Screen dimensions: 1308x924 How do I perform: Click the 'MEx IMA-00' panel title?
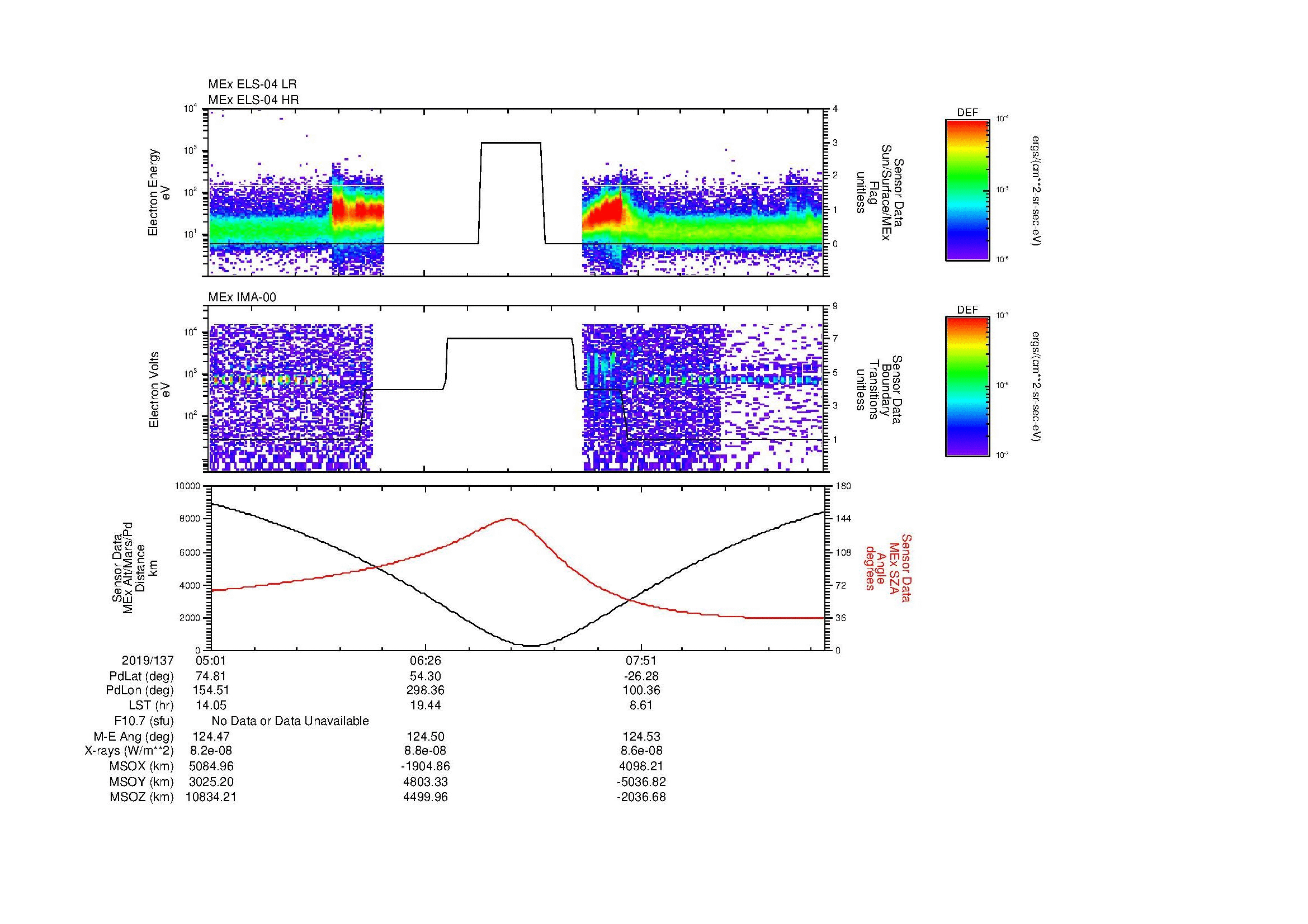[242, 297]
